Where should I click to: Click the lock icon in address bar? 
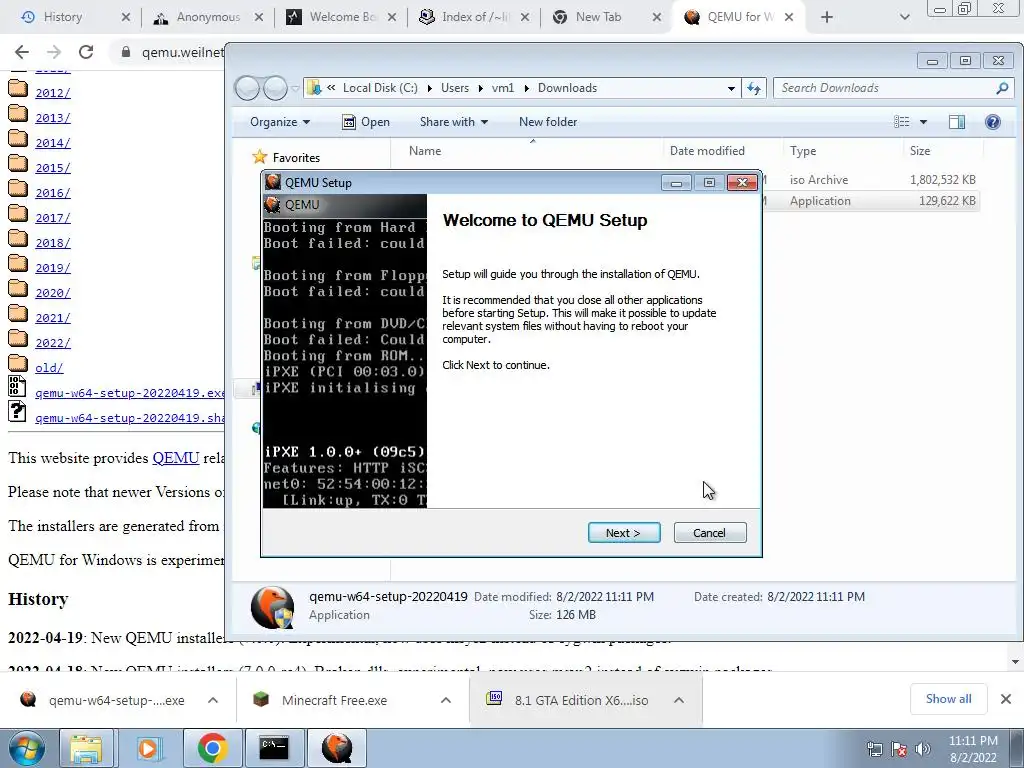pyautogui.click(x=126, y=52)
